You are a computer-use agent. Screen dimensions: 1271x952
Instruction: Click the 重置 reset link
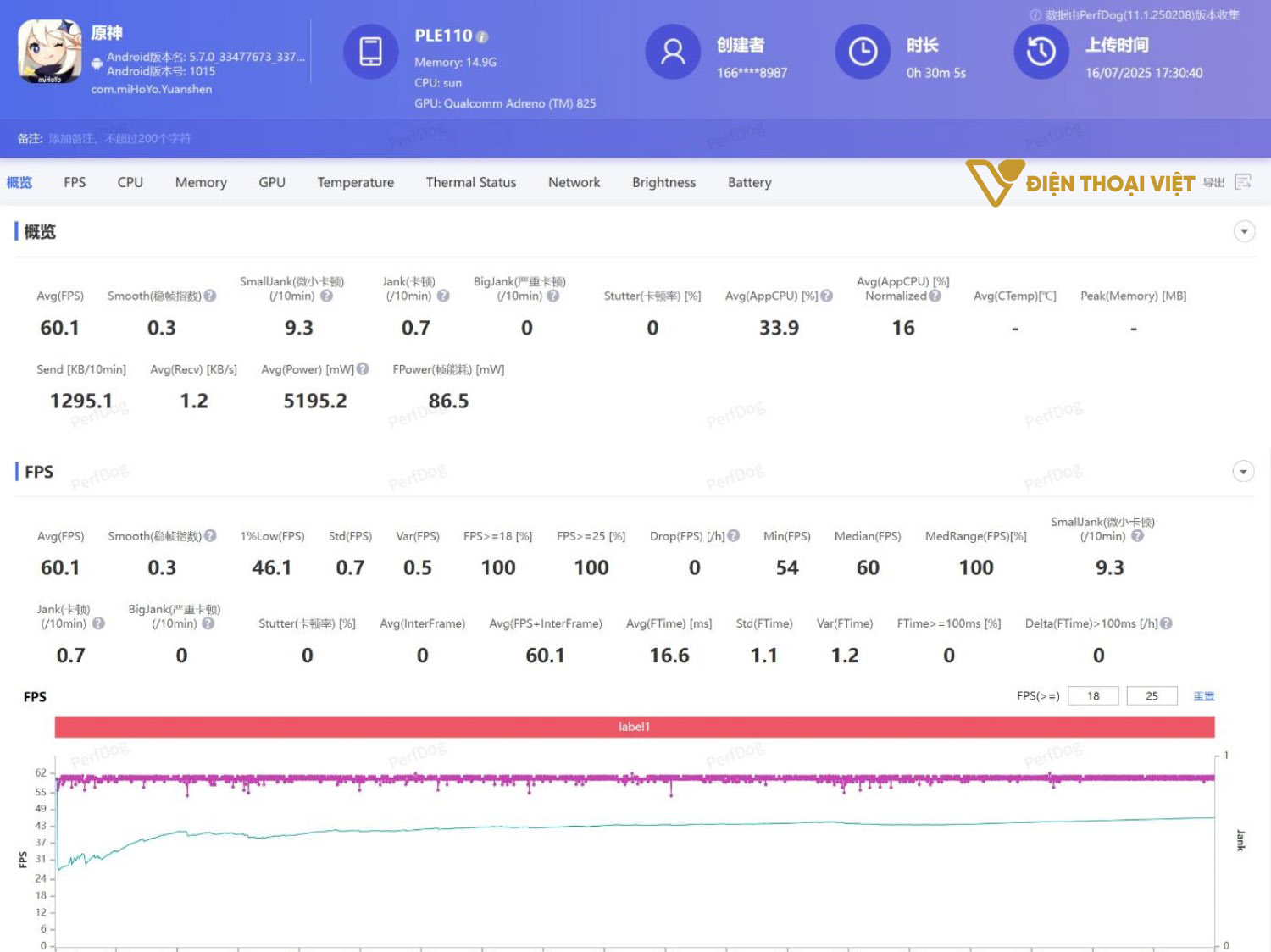1203,696
